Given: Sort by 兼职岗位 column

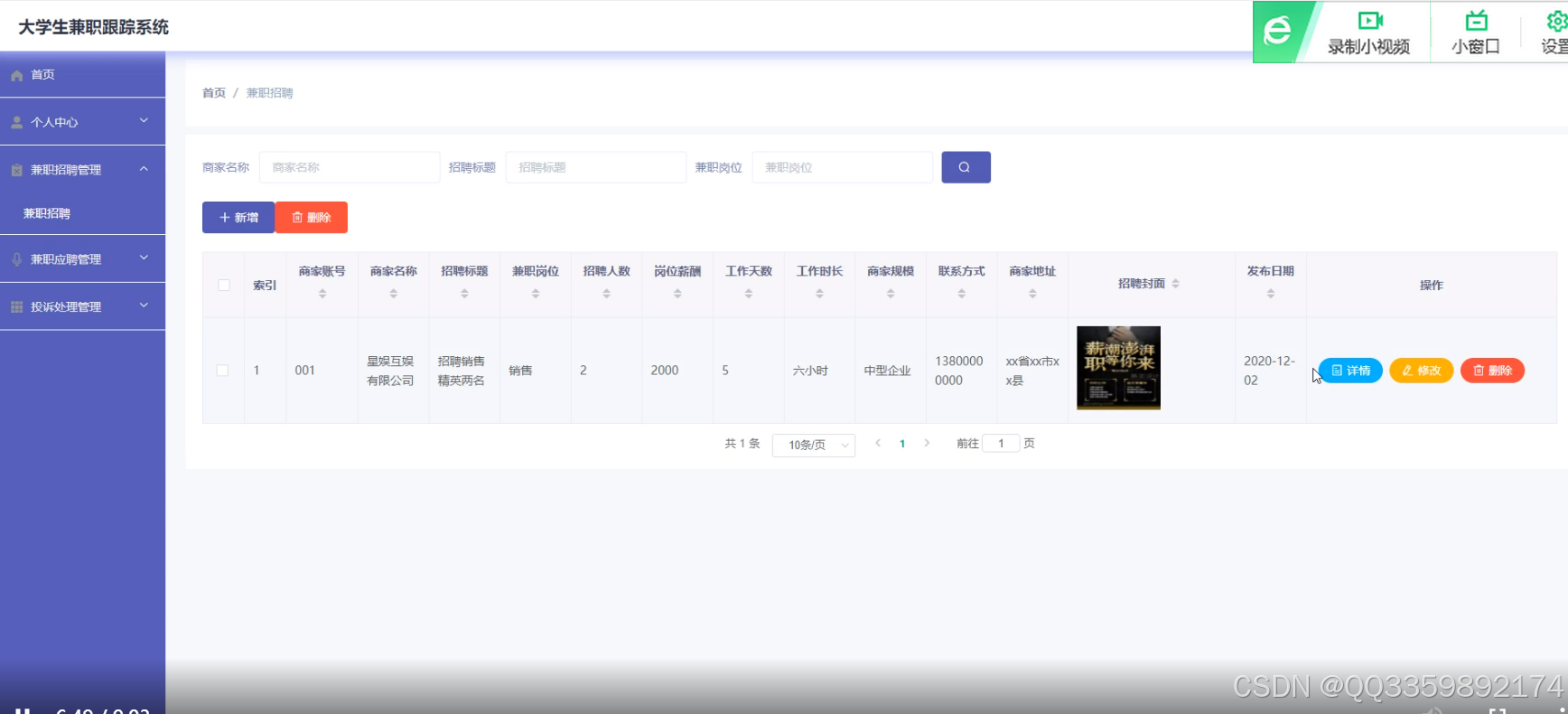Looking at the screenshot, I should pos(536,294).
